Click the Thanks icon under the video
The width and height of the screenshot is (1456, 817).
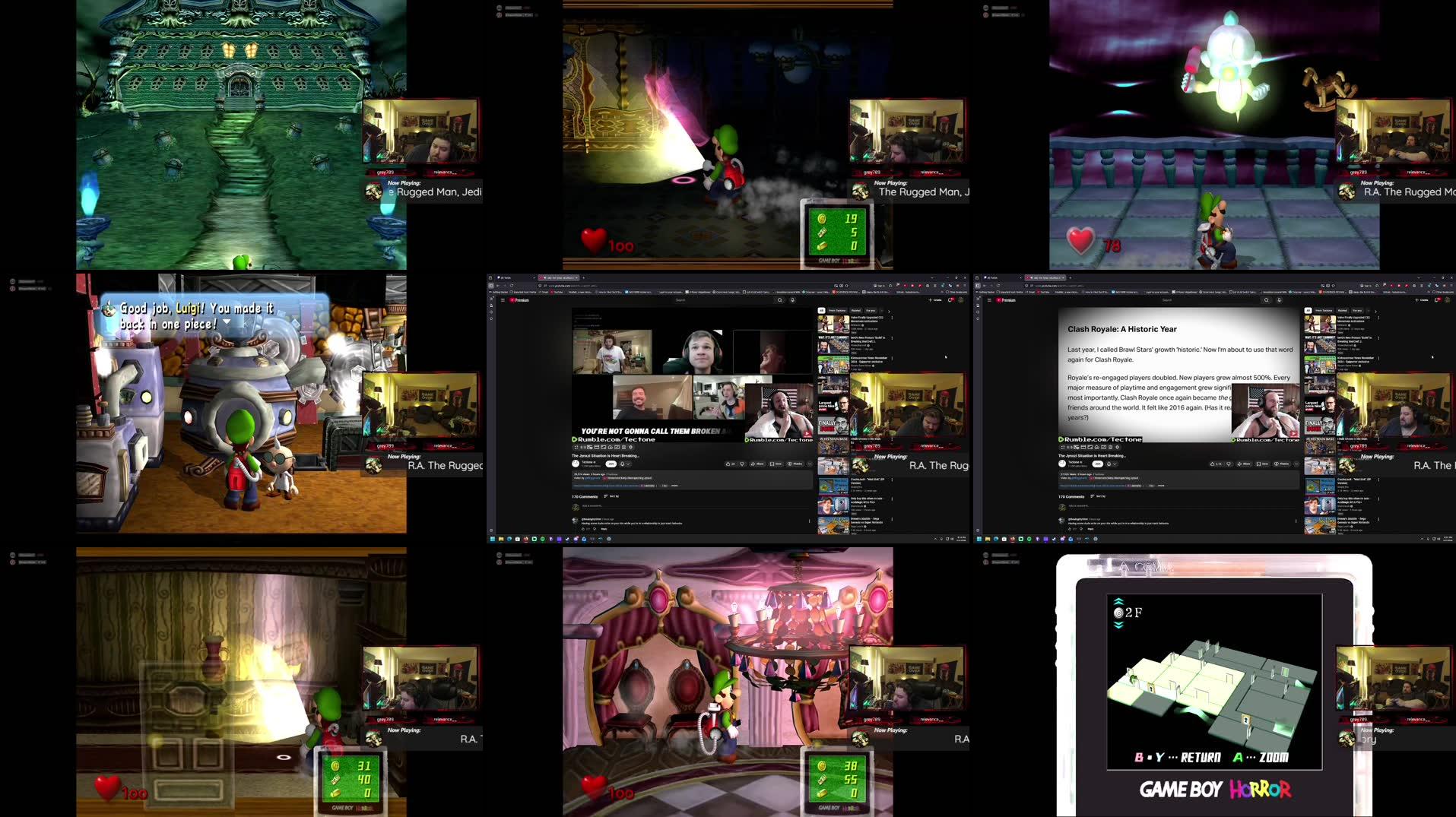795,464
